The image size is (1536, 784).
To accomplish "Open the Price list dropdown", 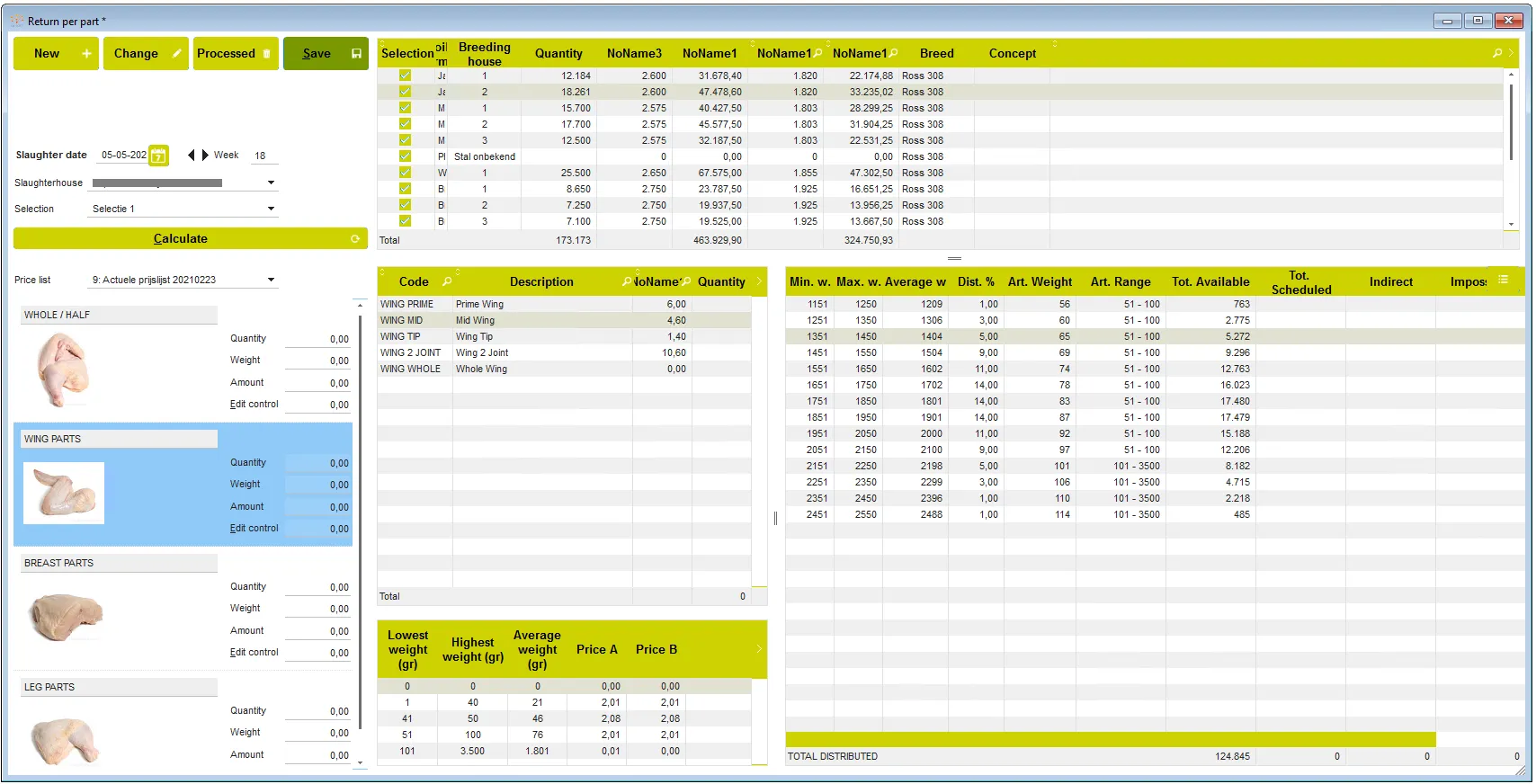I will pyautogui.click(x=271, y=280).
